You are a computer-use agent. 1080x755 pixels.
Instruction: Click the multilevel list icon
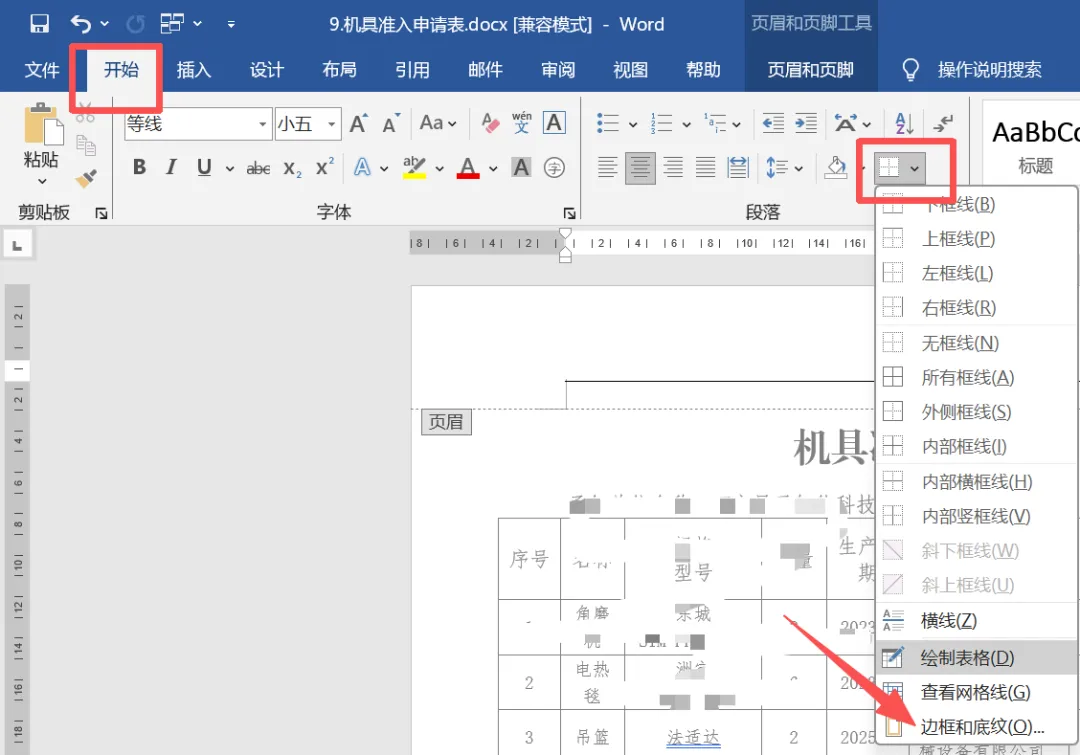714,124
